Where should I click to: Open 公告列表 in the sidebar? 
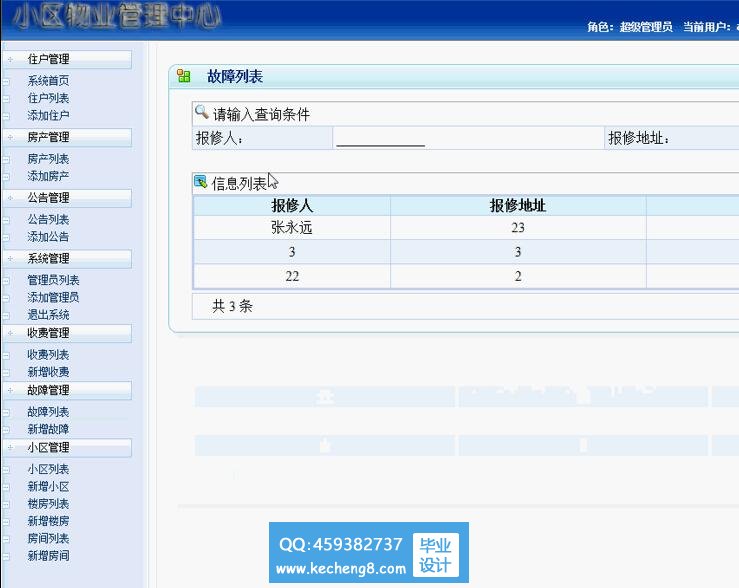[x=48, y=220]
